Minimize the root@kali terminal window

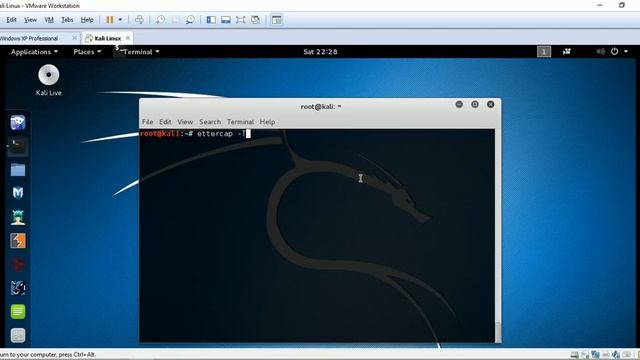click(459, 104)
